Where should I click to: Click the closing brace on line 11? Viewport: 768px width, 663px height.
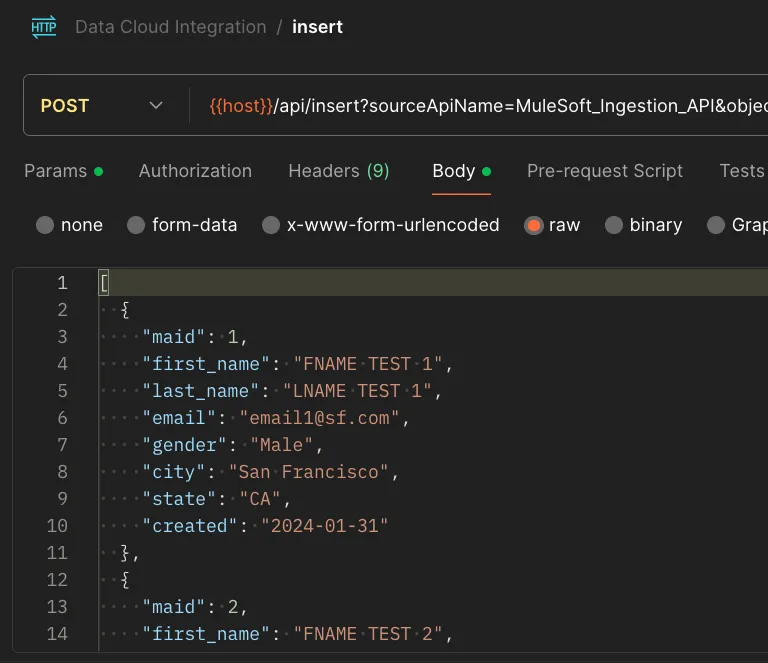point(125,553)
